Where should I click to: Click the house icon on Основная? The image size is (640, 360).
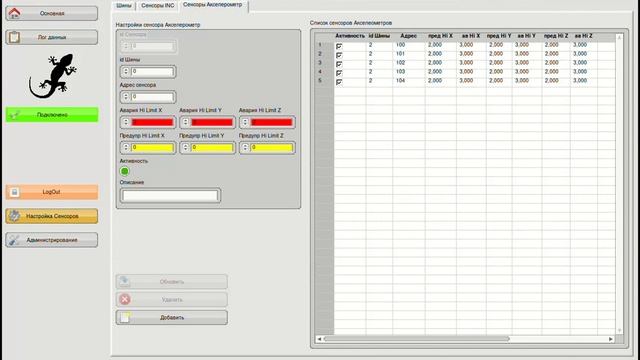pos(14,13)
